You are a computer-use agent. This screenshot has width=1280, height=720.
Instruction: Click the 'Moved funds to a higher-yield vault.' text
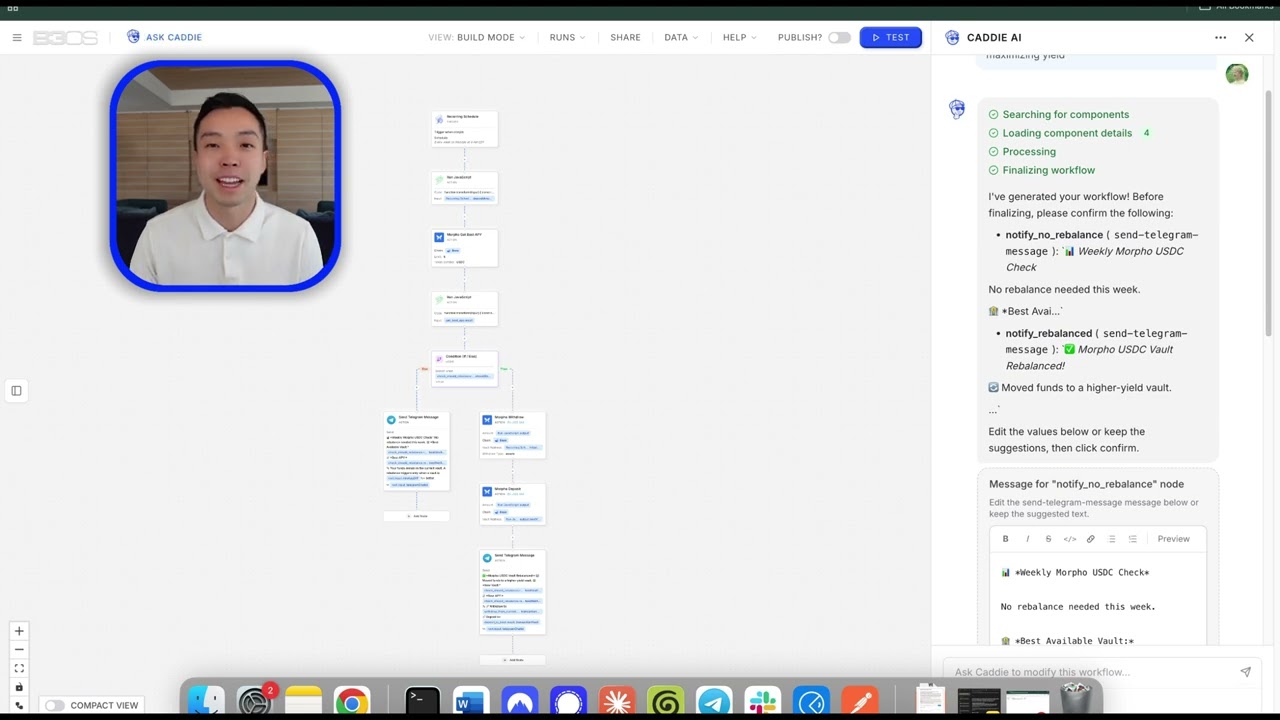1086,388
